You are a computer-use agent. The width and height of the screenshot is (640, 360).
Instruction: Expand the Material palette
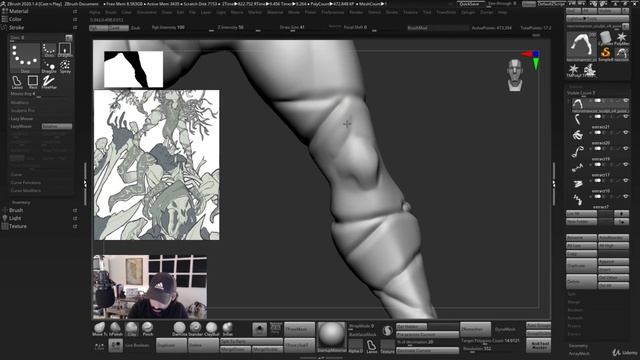point(18,11)
